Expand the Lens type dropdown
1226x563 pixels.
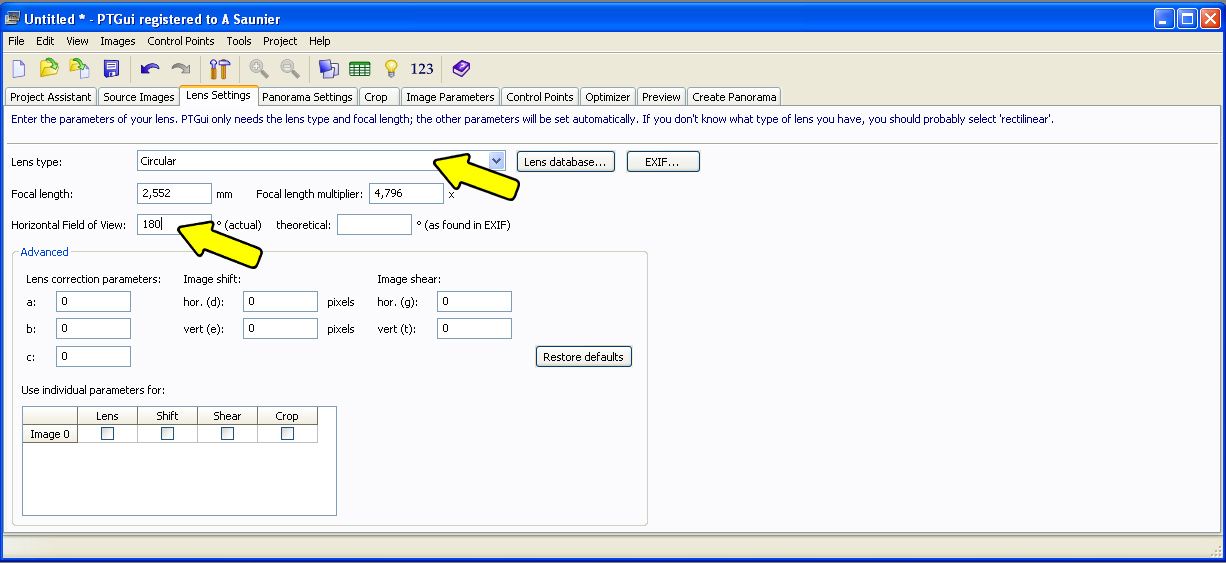497,161
